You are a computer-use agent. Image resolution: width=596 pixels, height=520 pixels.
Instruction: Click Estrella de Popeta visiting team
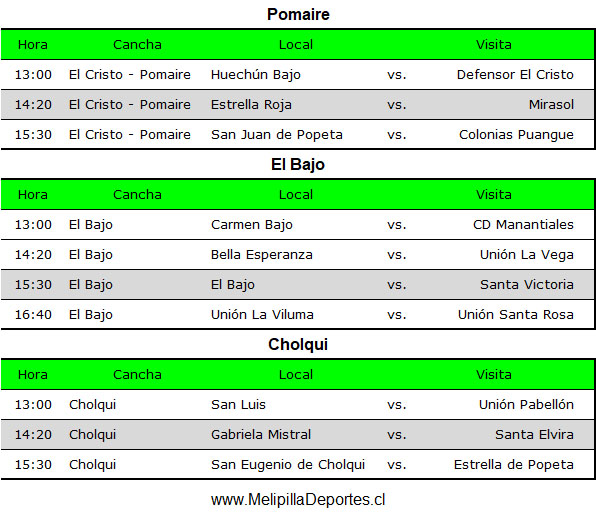click(x=514, y=465)
